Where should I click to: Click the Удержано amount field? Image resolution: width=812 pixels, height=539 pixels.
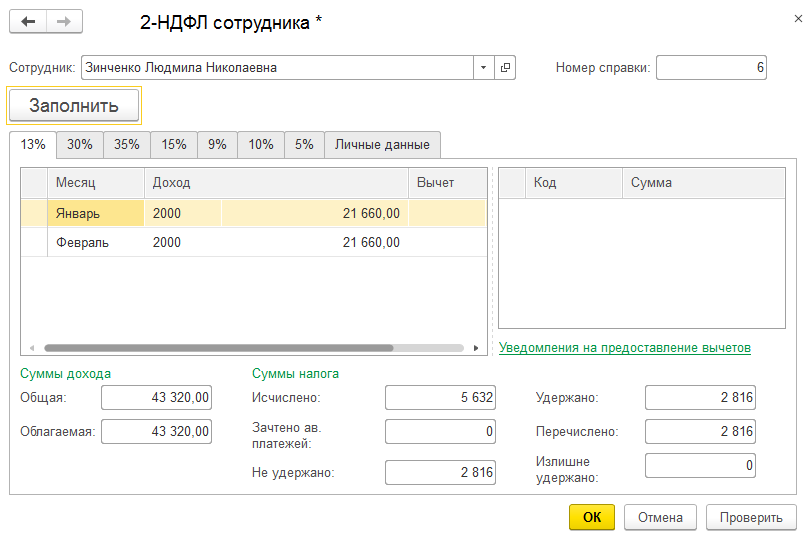[699, 398]
